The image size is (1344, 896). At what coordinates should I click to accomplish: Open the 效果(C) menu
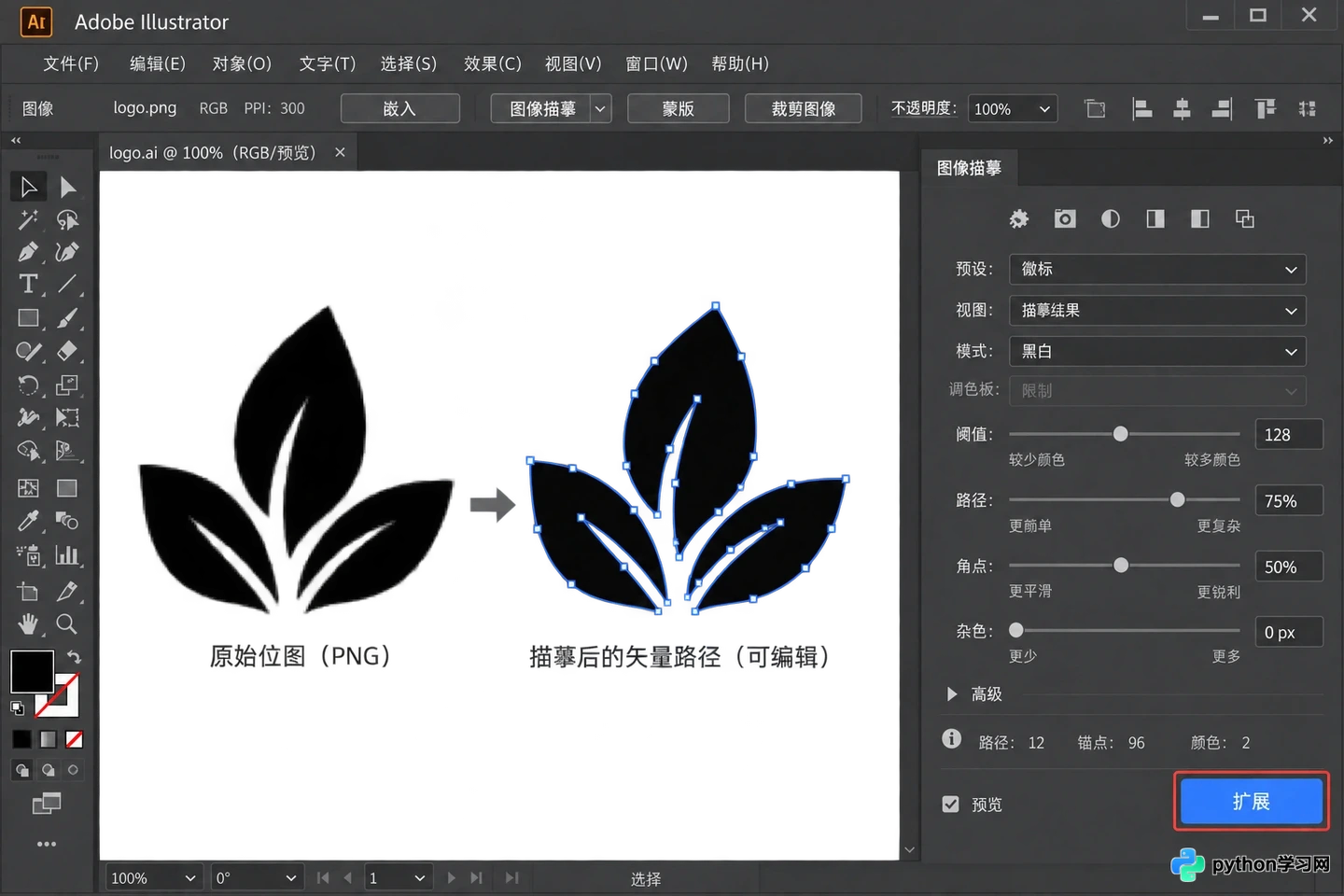click(493, 63)
